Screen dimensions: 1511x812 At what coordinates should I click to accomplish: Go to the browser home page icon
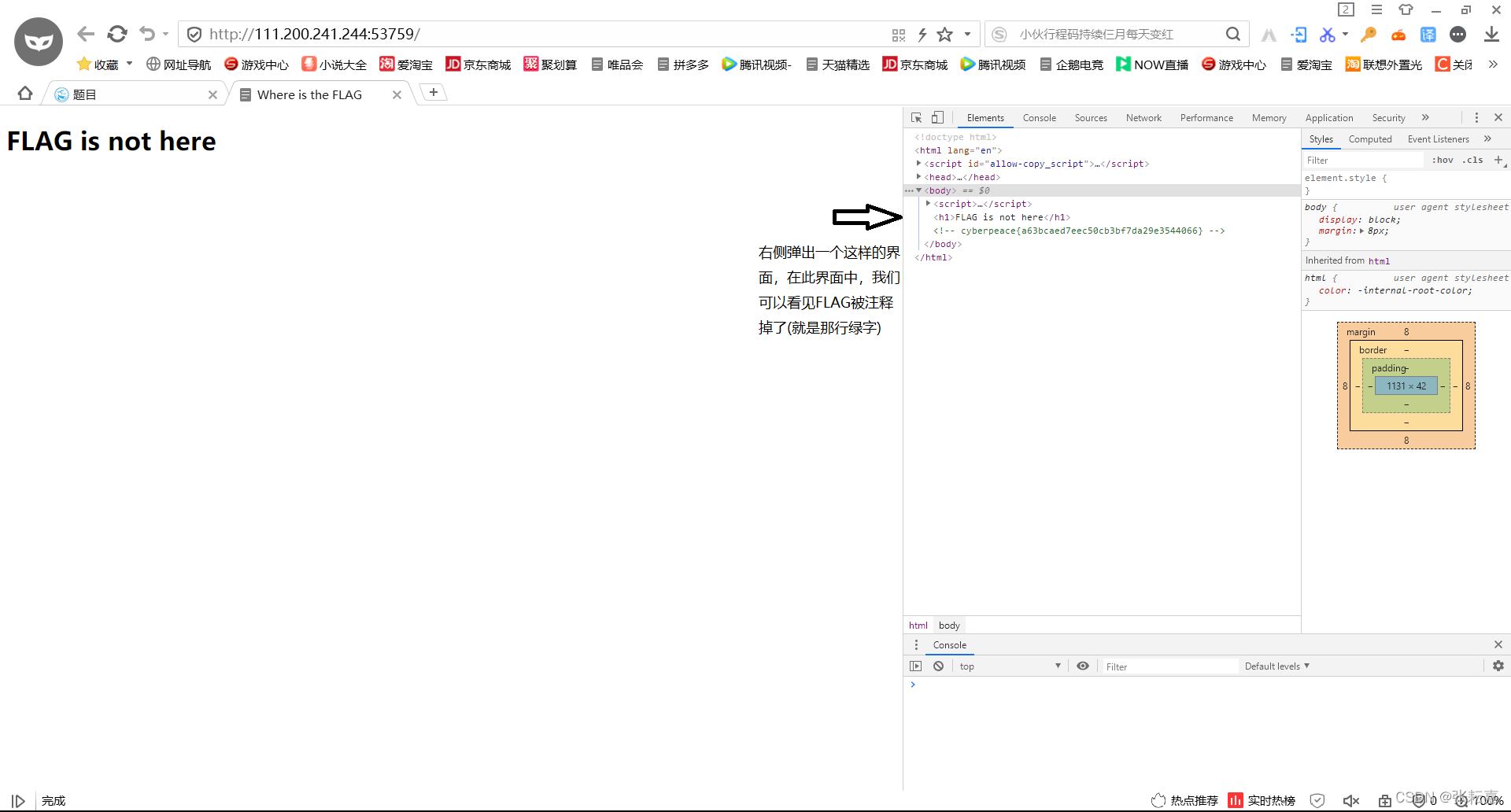(x=25, y=94)
